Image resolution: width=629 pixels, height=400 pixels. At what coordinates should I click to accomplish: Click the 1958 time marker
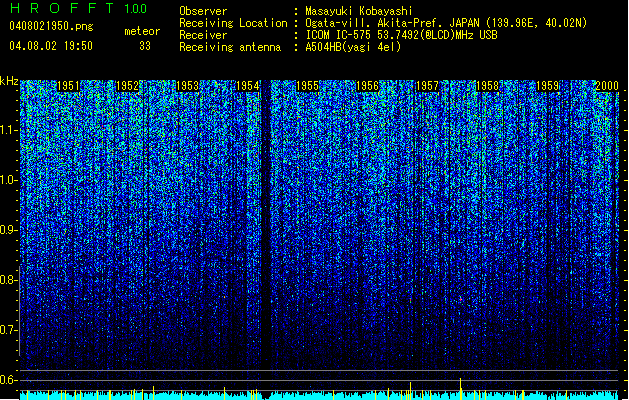tap(487, 86)
